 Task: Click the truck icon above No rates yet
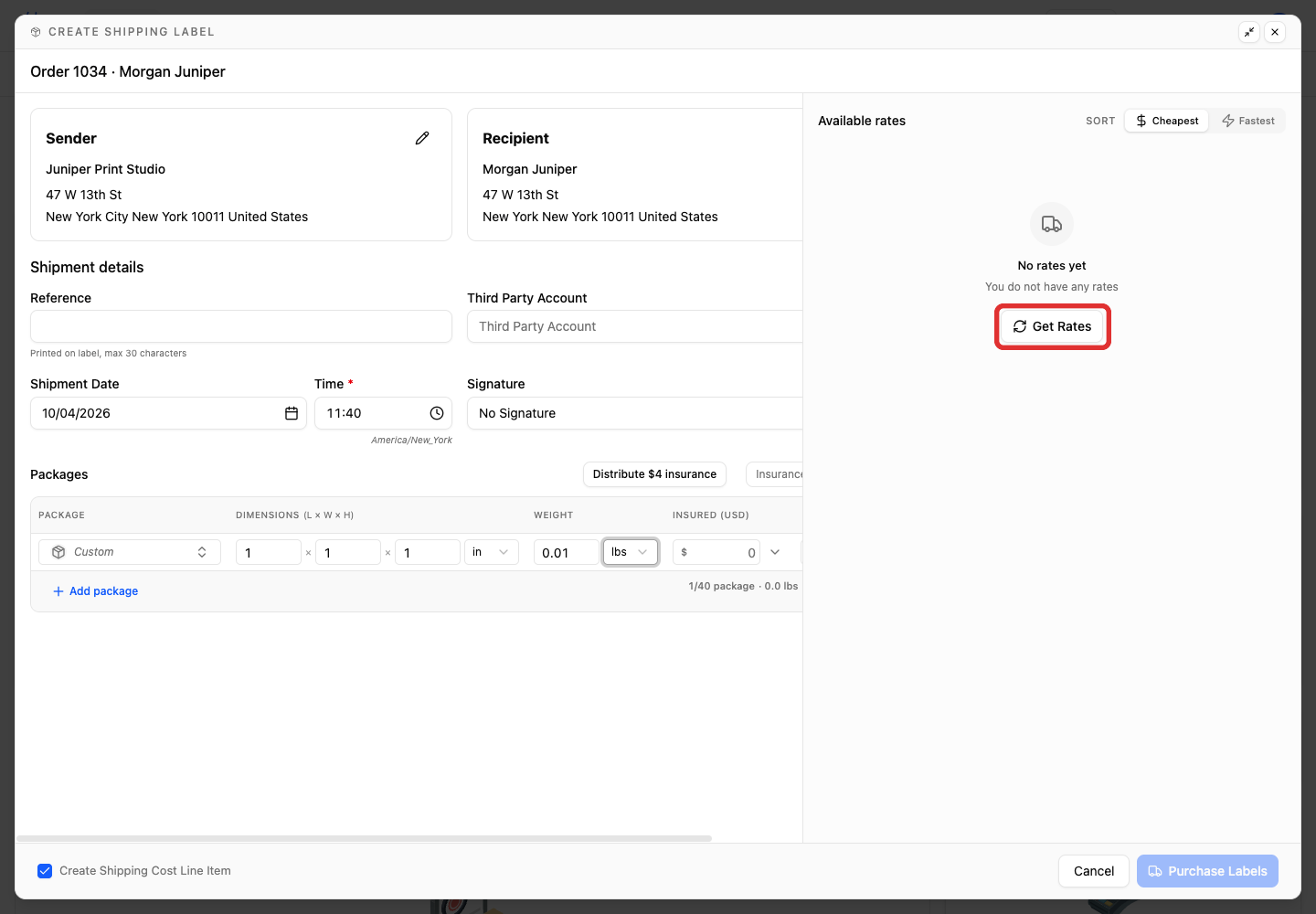click(1052, 224)
